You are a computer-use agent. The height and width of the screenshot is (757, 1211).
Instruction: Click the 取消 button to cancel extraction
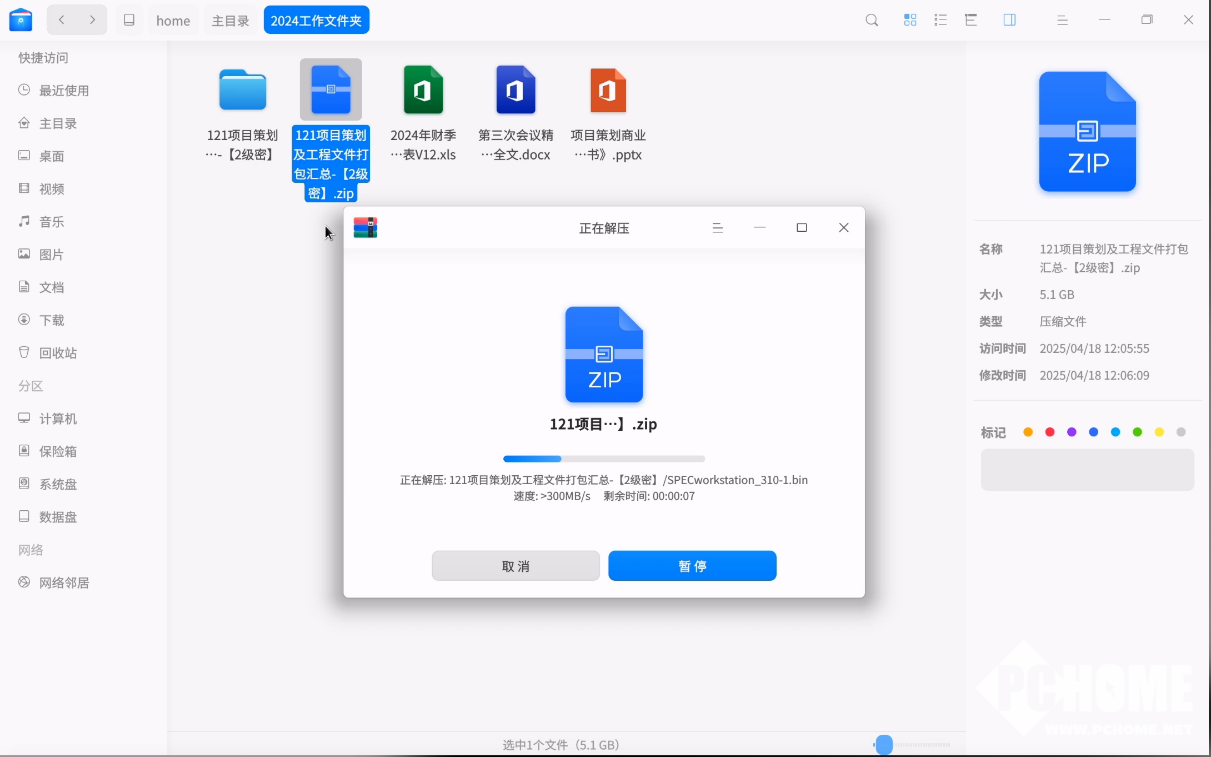pos(516,566)
